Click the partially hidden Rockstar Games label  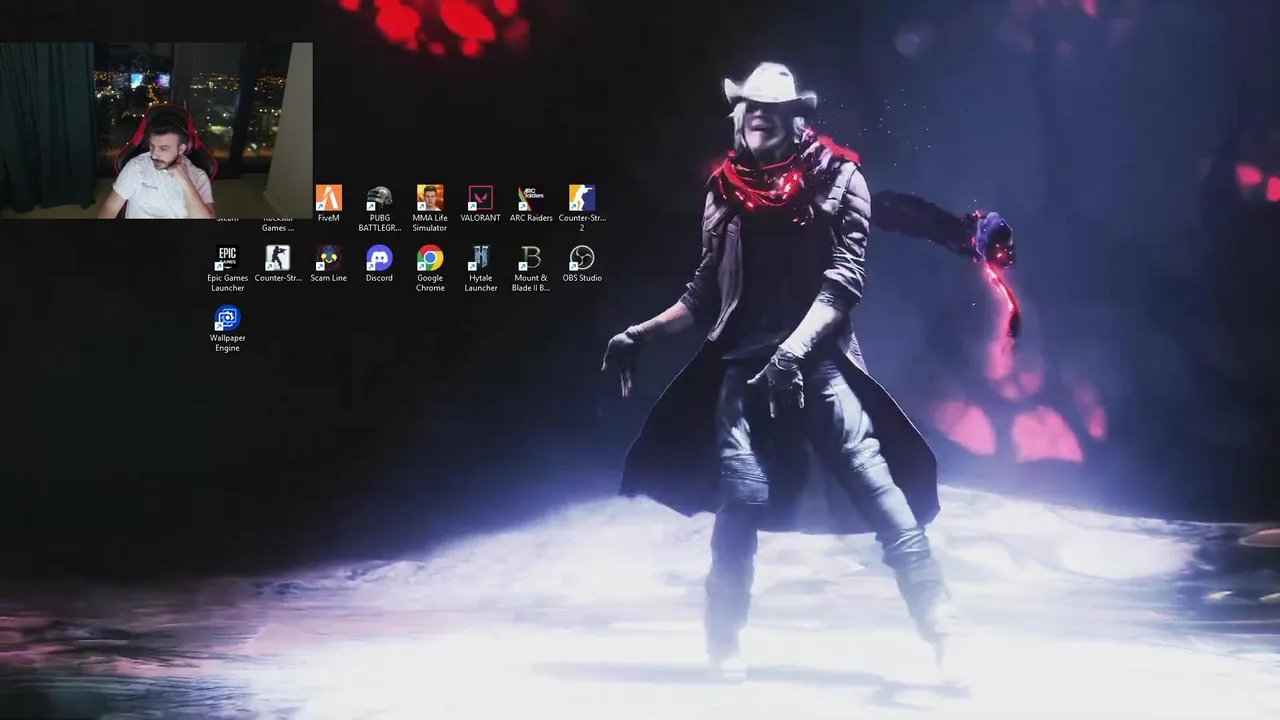coord(278,224)
